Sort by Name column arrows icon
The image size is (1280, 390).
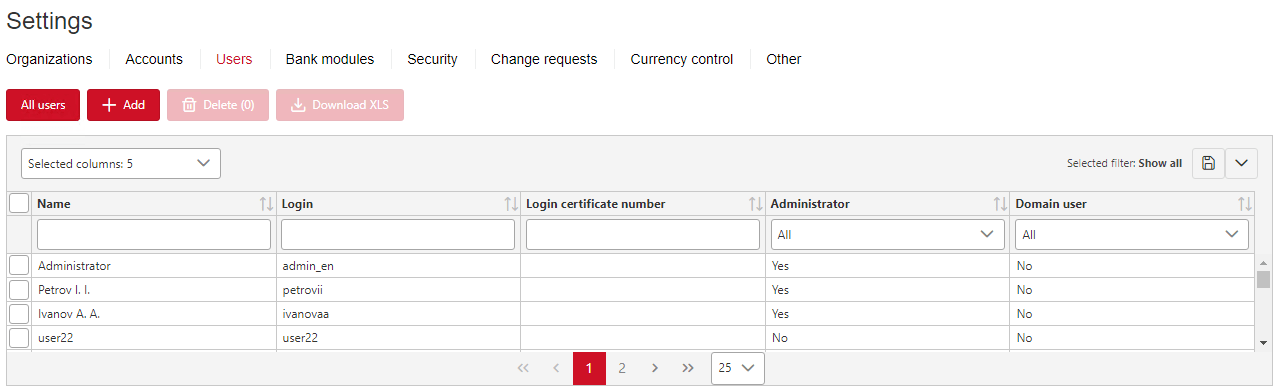[x=266, y=204]
